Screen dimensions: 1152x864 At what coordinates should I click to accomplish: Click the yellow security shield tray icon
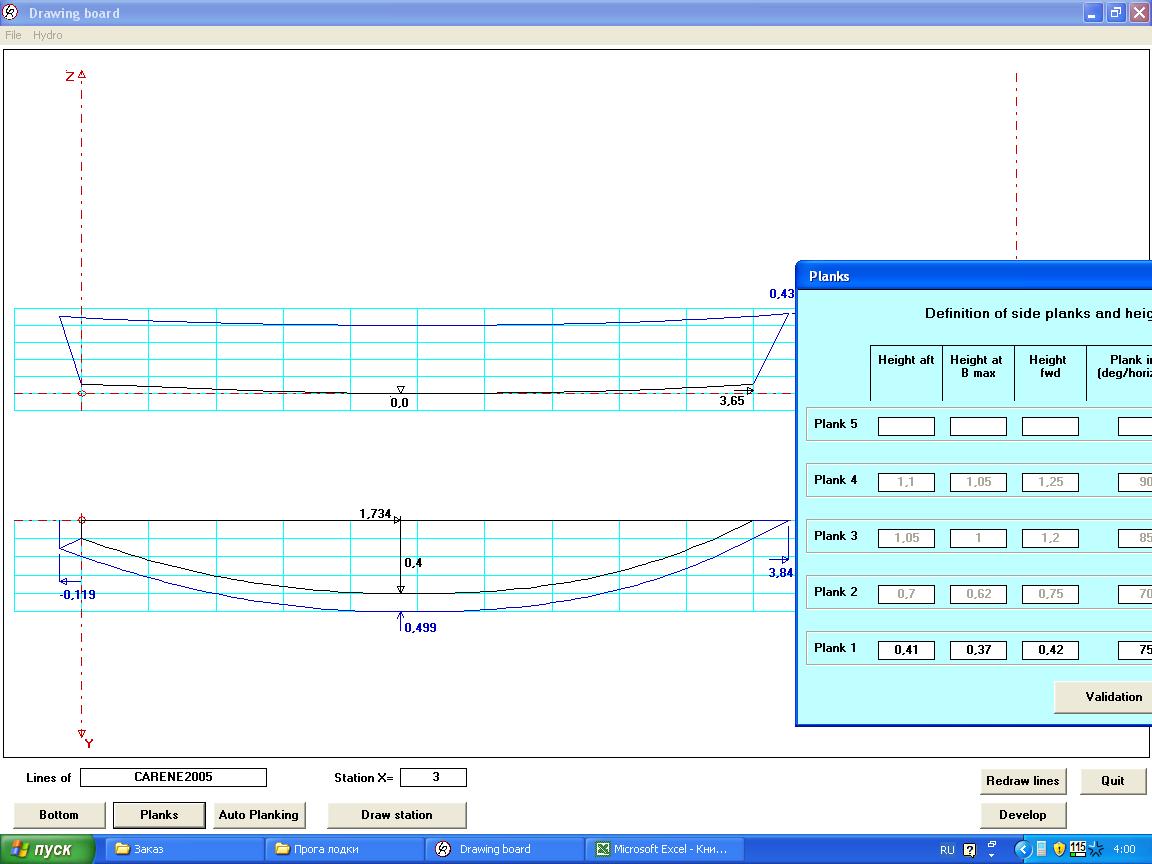click(1059, 849)
